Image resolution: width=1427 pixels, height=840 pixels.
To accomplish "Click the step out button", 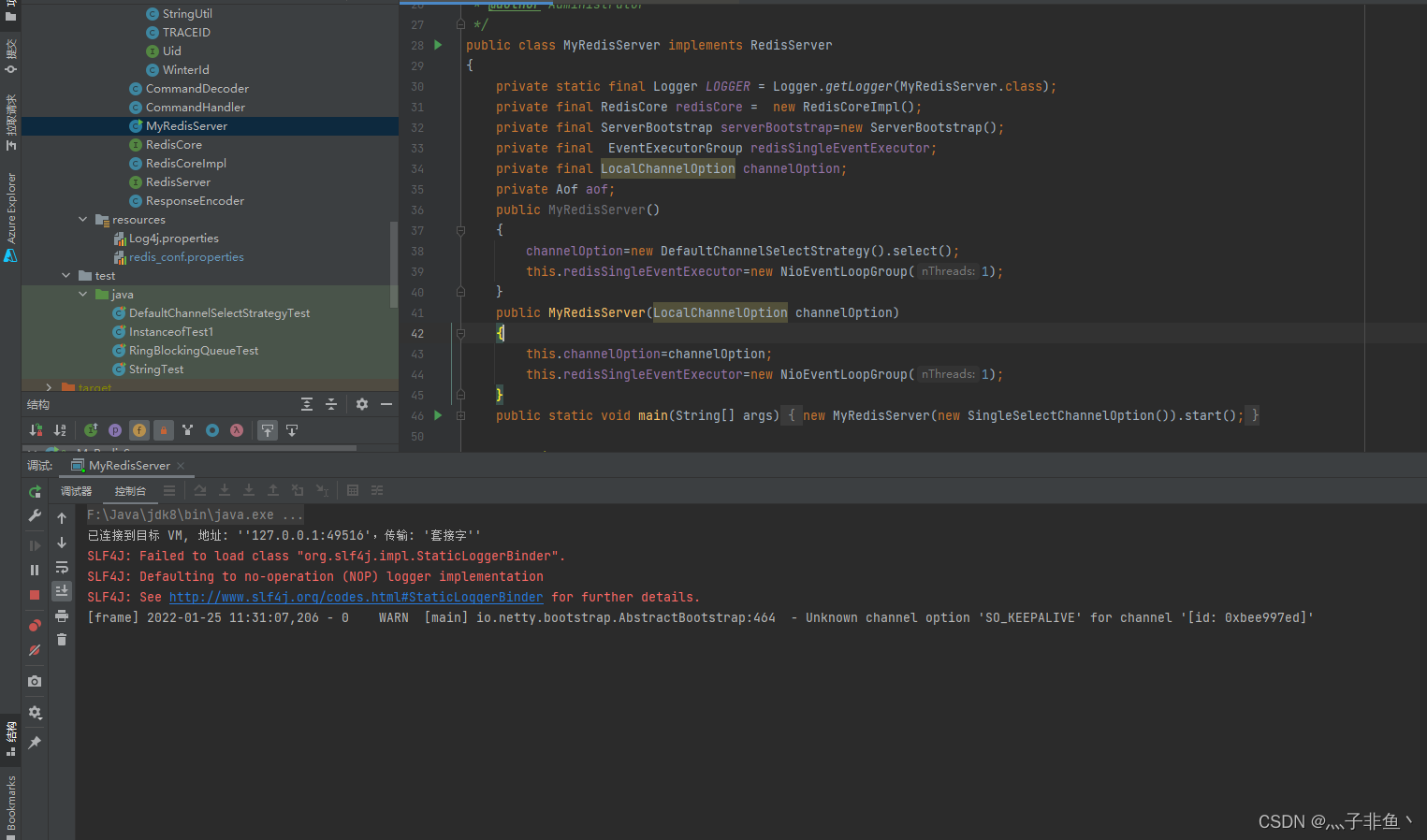I will point(273,490).
